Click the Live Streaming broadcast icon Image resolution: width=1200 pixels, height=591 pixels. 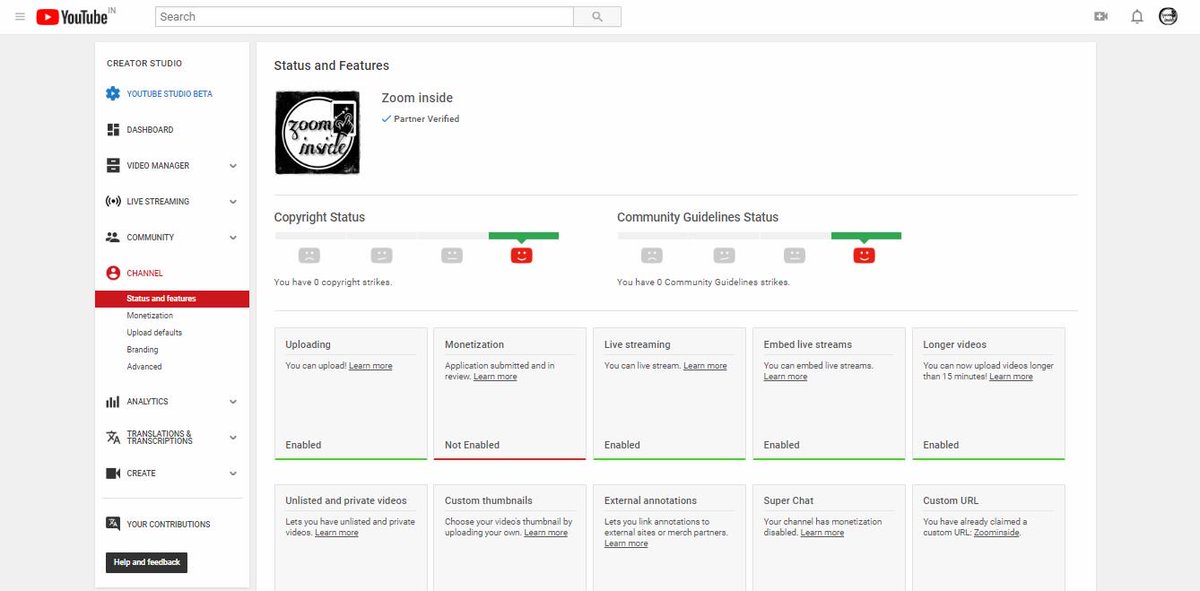pyautogui.click(x=113, y=202)
